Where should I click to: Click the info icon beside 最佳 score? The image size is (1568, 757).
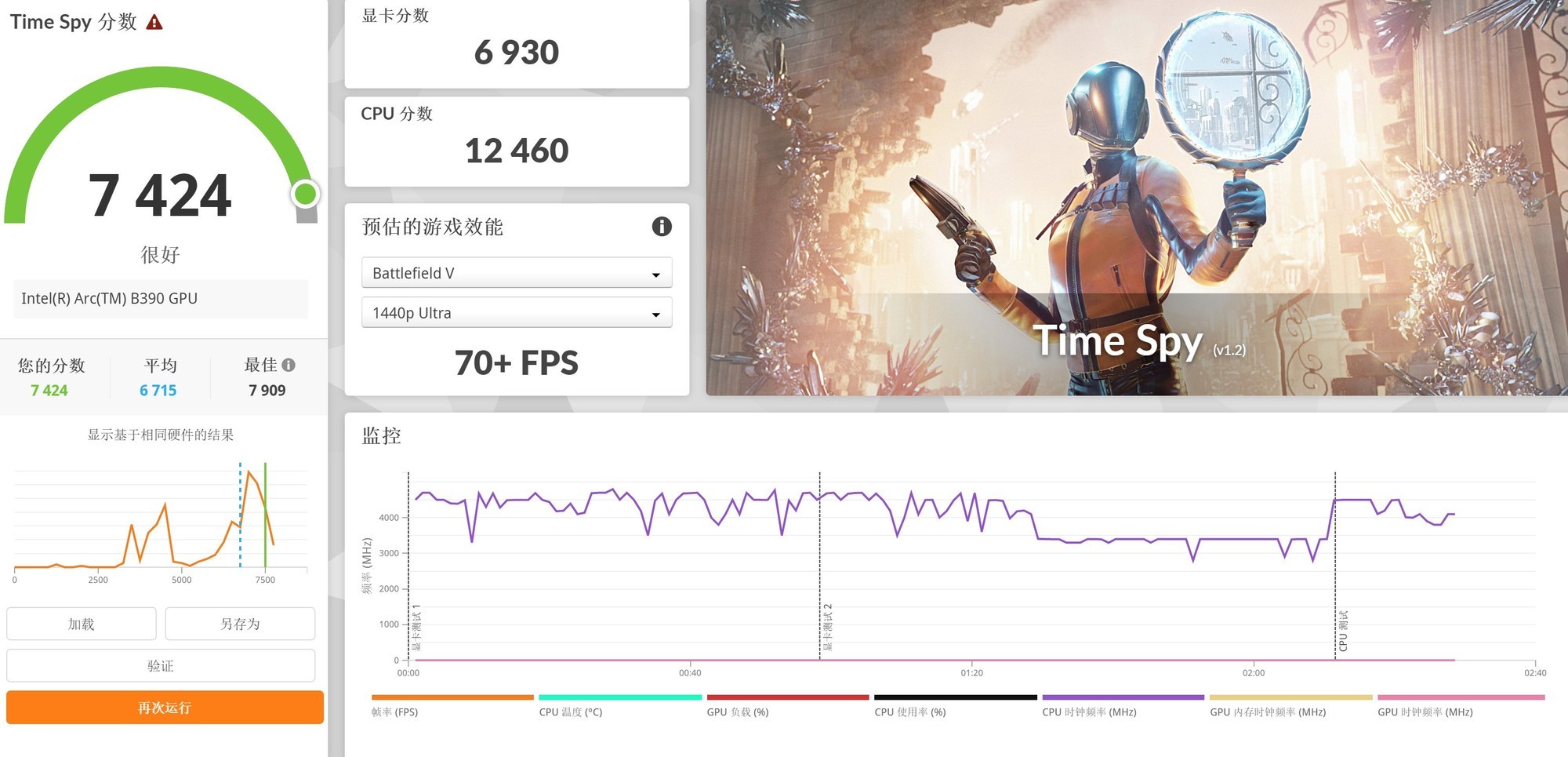tap(289, 364)
